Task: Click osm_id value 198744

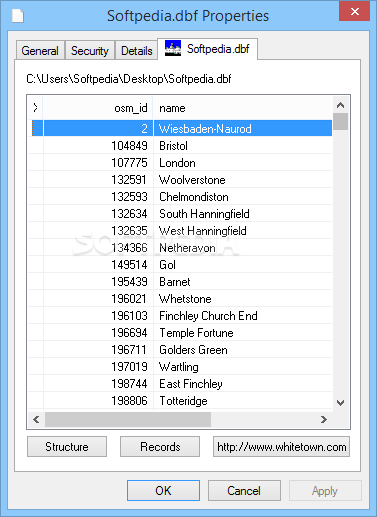Action: pos(129,384)
